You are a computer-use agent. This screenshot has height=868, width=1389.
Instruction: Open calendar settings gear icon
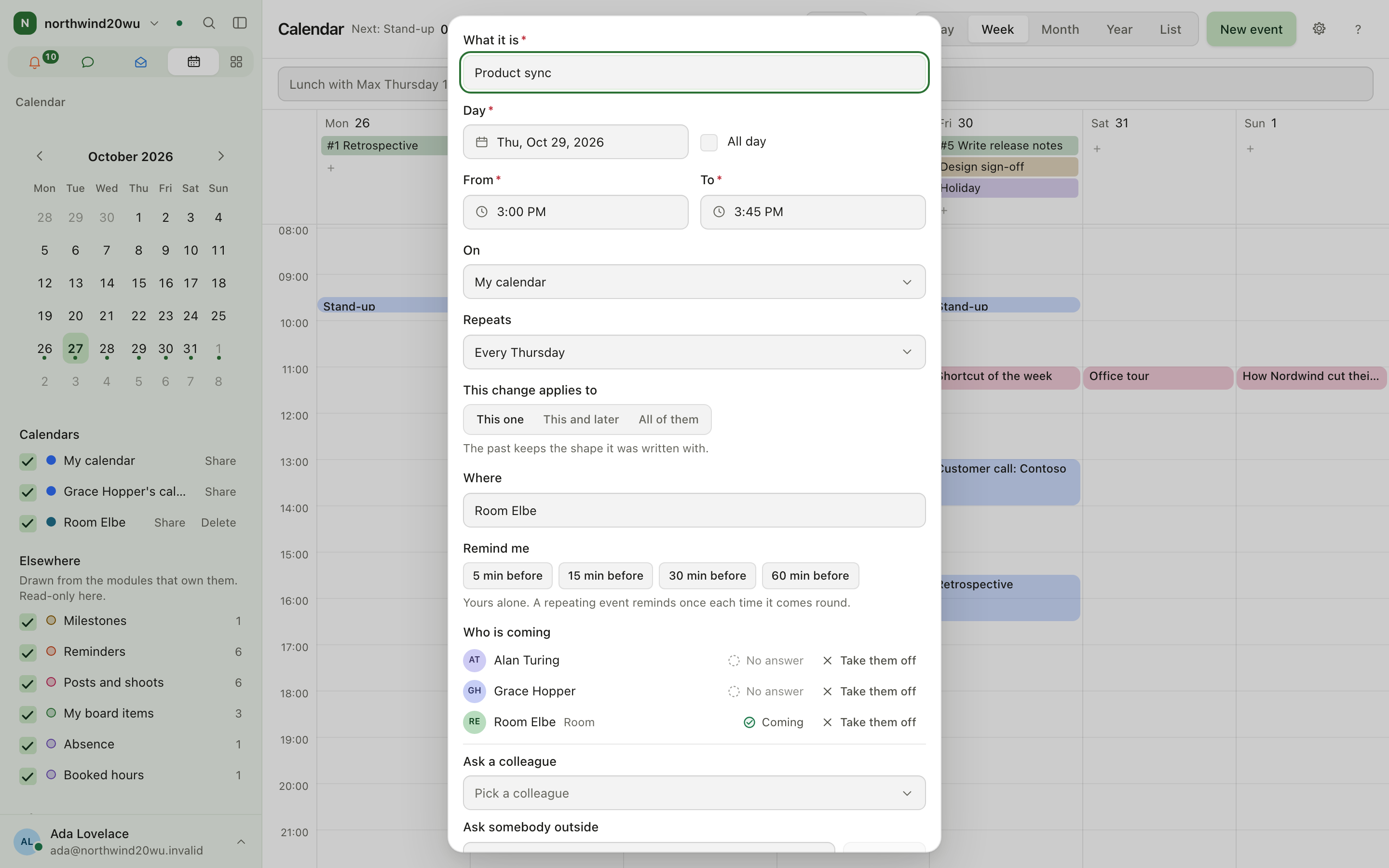[x=1319, y=29]
